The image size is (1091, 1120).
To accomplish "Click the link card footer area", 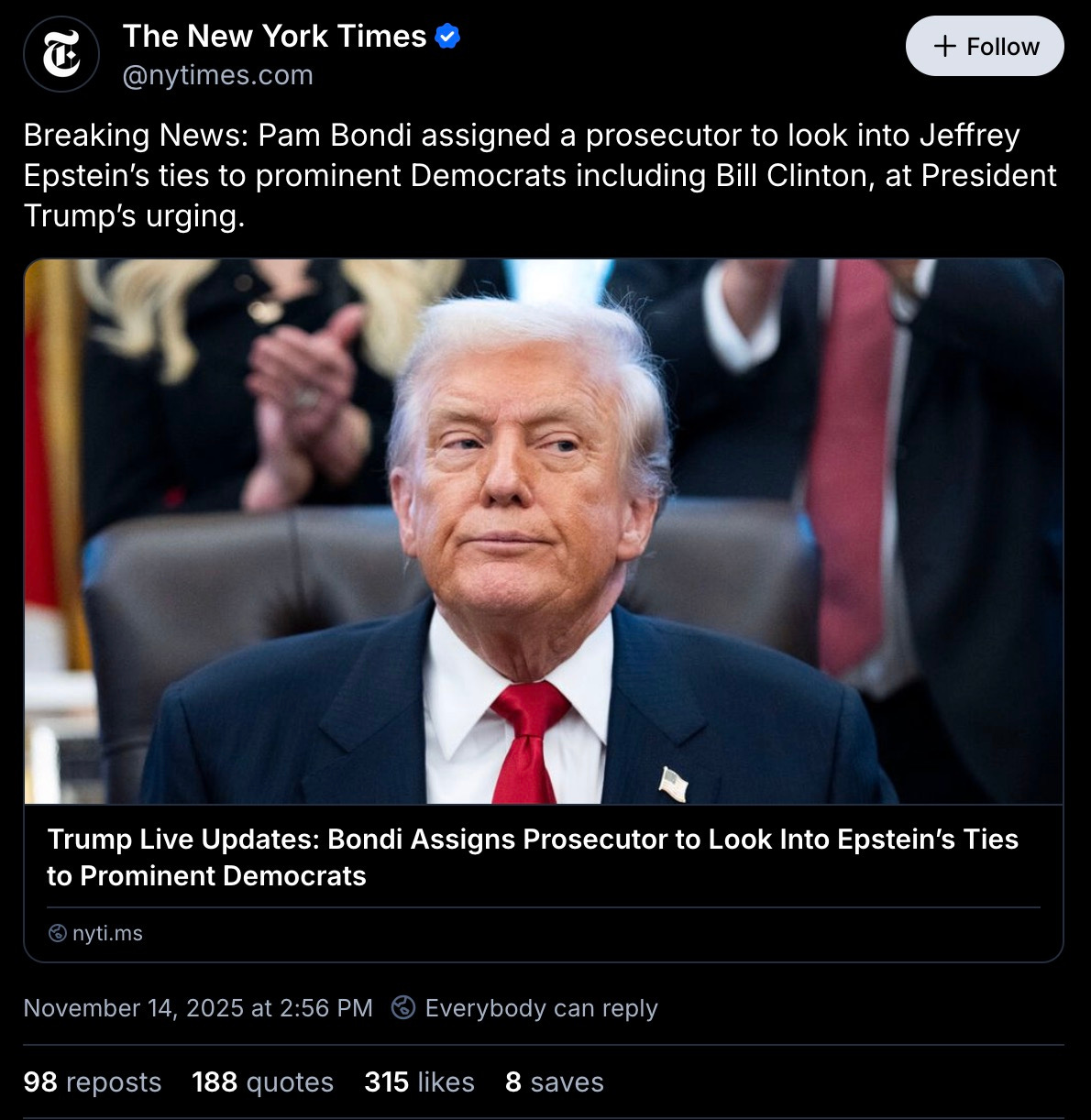I will click(x=544, y=933).
